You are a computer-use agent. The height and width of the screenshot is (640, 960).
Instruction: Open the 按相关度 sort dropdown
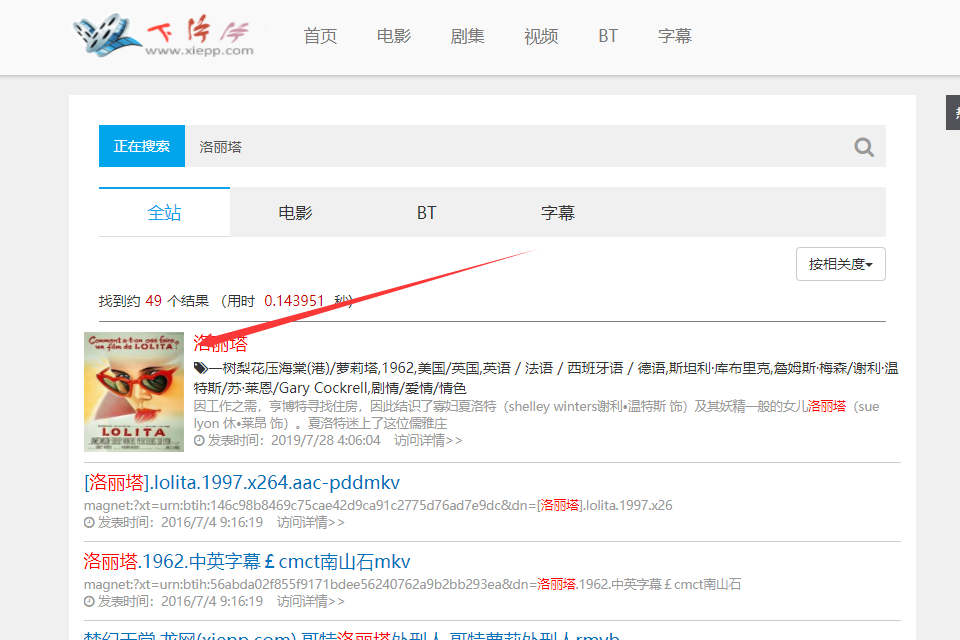coord(840,263)
